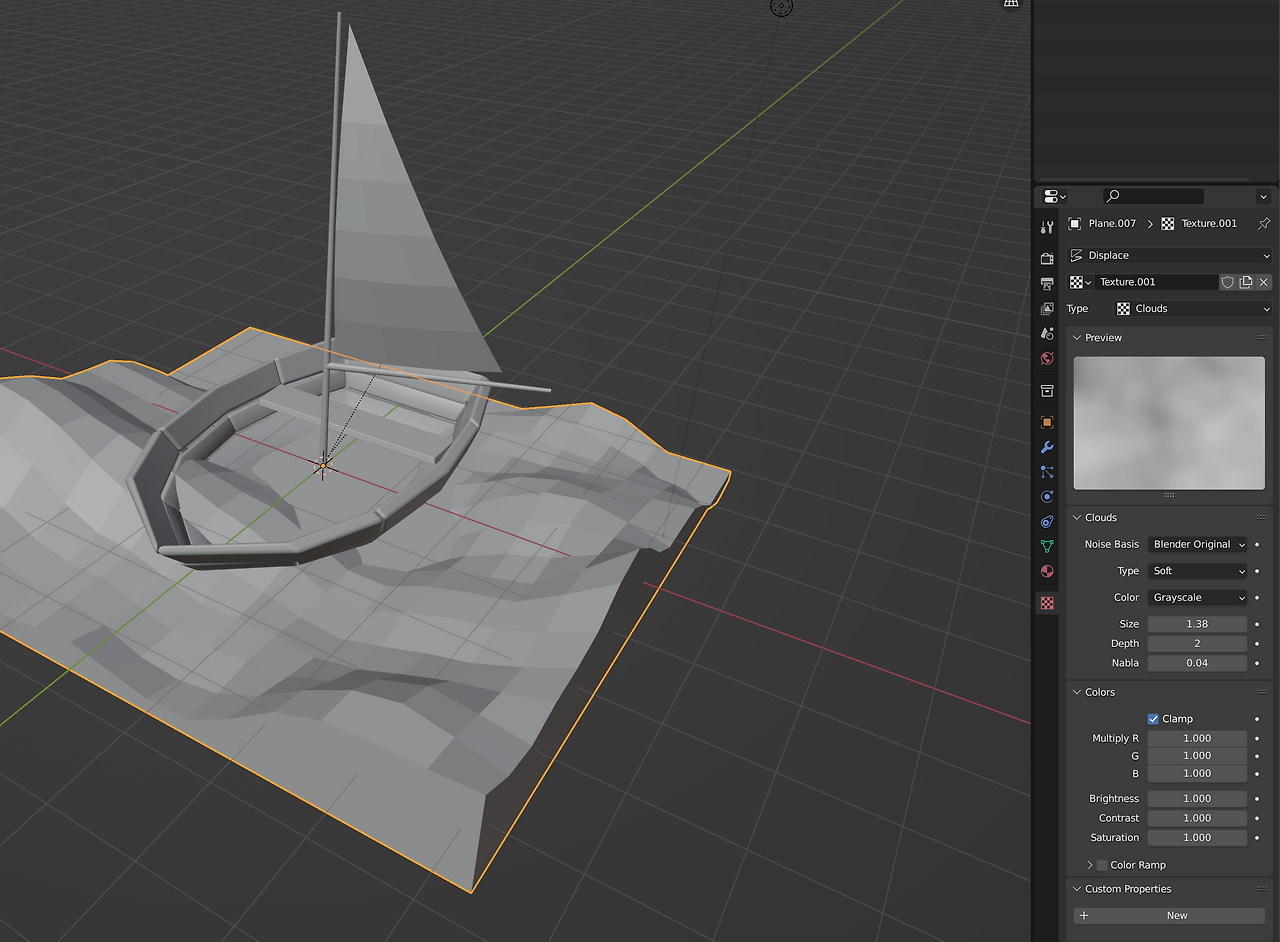Unlink Texture.001 with the X button
The image size is (1280, 942).
point(1264,282)
